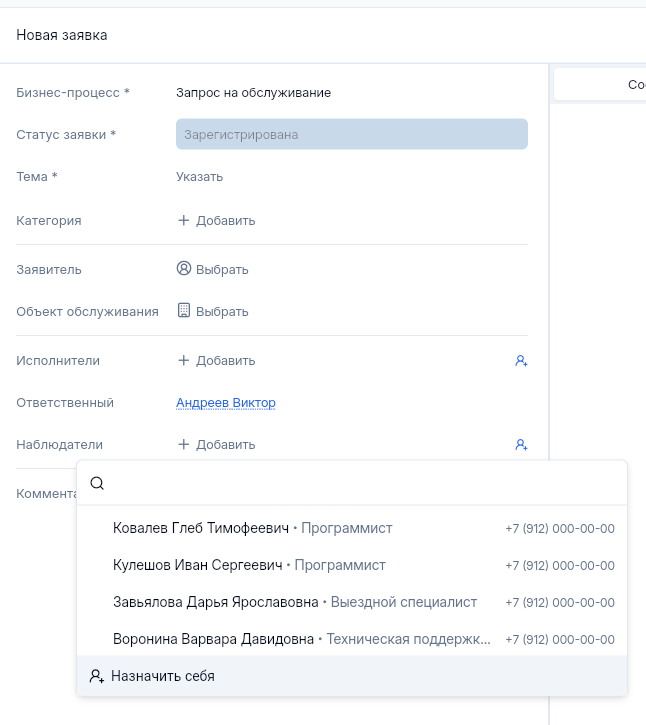Click the building icon for Объект обслуживания
The image size is (646, 725).
point(183,311)
